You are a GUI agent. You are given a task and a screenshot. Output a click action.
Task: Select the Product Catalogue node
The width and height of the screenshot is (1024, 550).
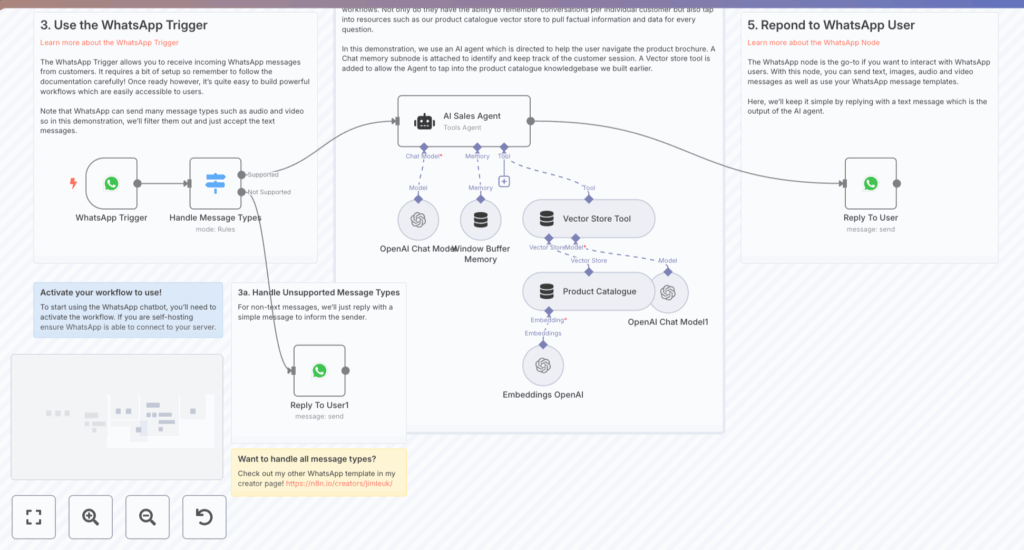coord(588,291)
